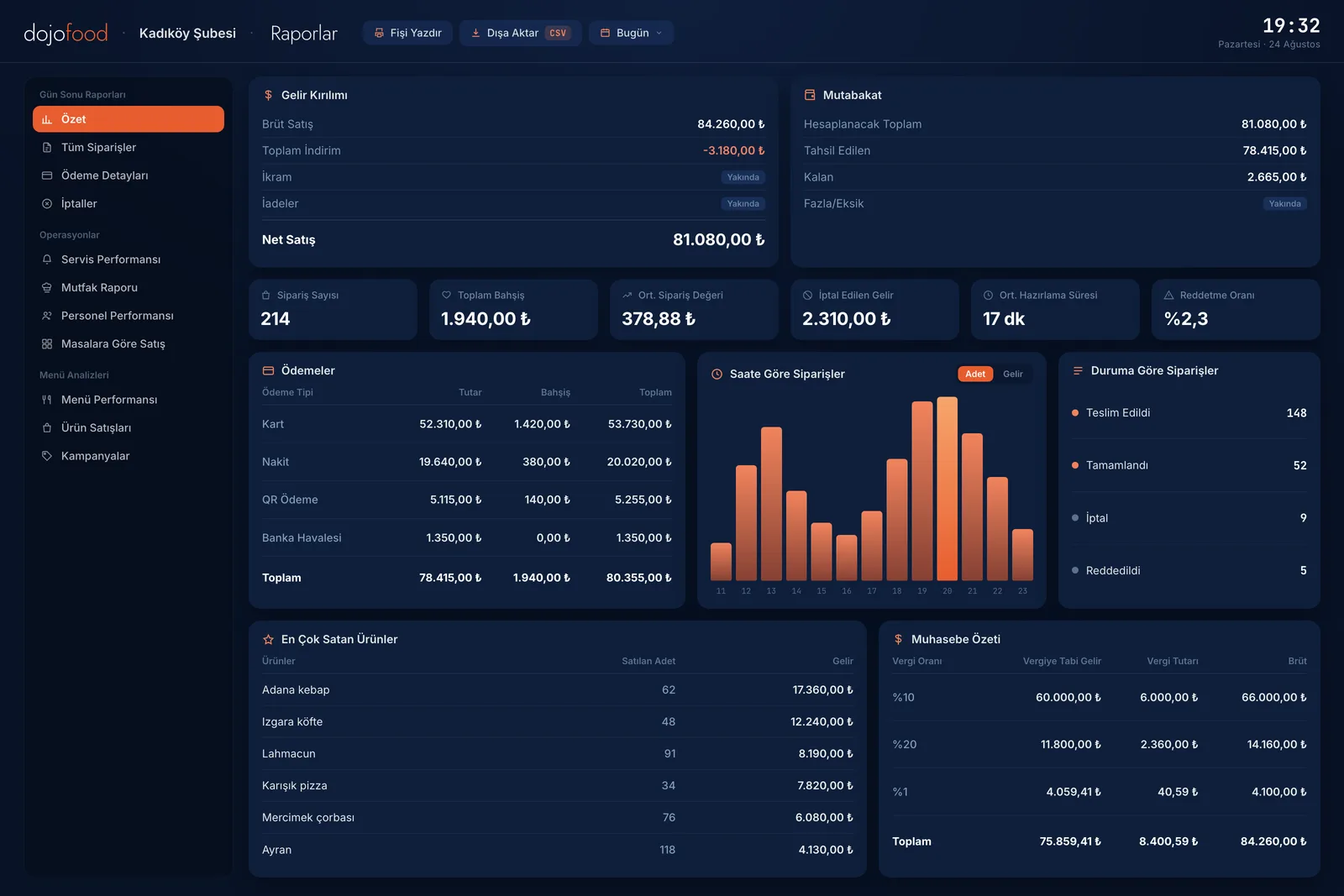
Task: Click the Yakında badge next to İkram
Action: pyautogui.click(x=743, y=177)
